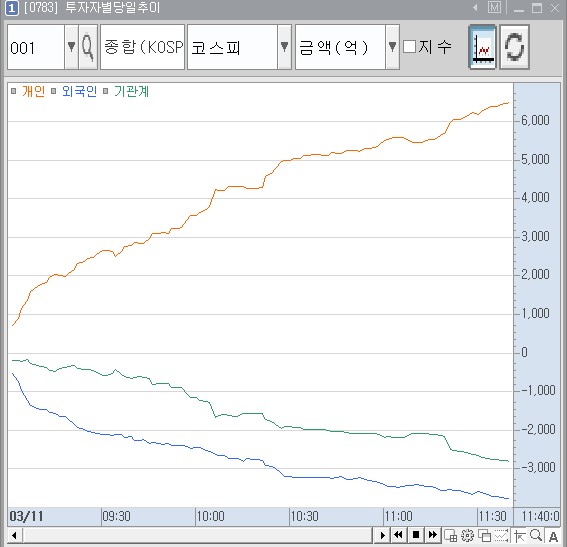This screenshot has width=567, height=547.
Task: Click the overlapping windows icon
Action: [x=484, y=535]
